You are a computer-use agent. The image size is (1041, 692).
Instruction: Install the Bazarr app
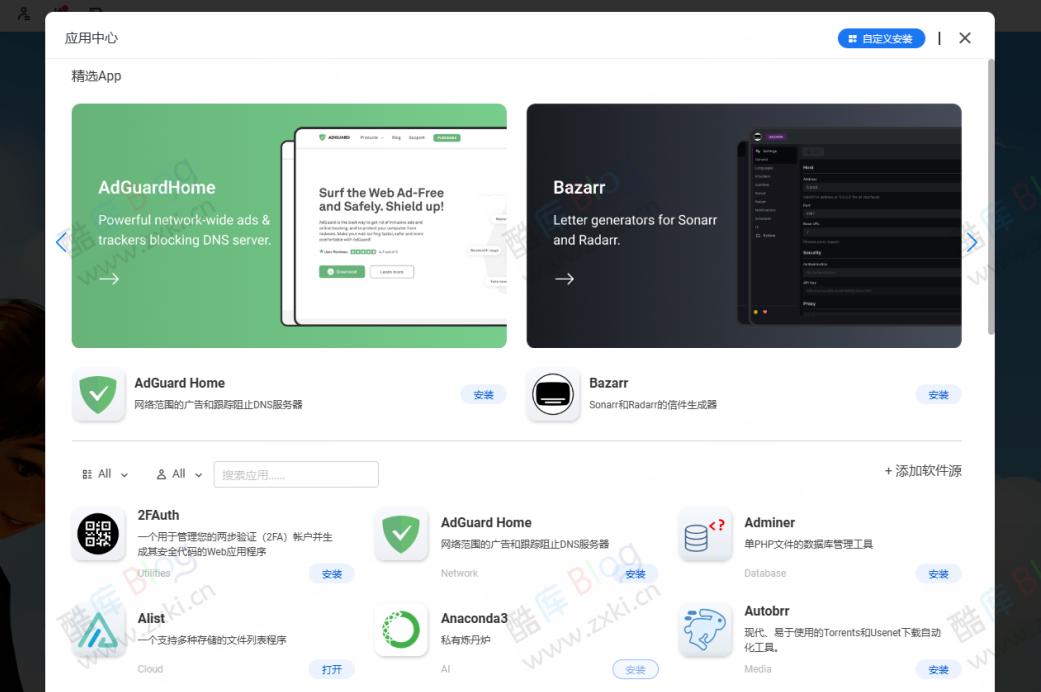click(x=937, y=394)
